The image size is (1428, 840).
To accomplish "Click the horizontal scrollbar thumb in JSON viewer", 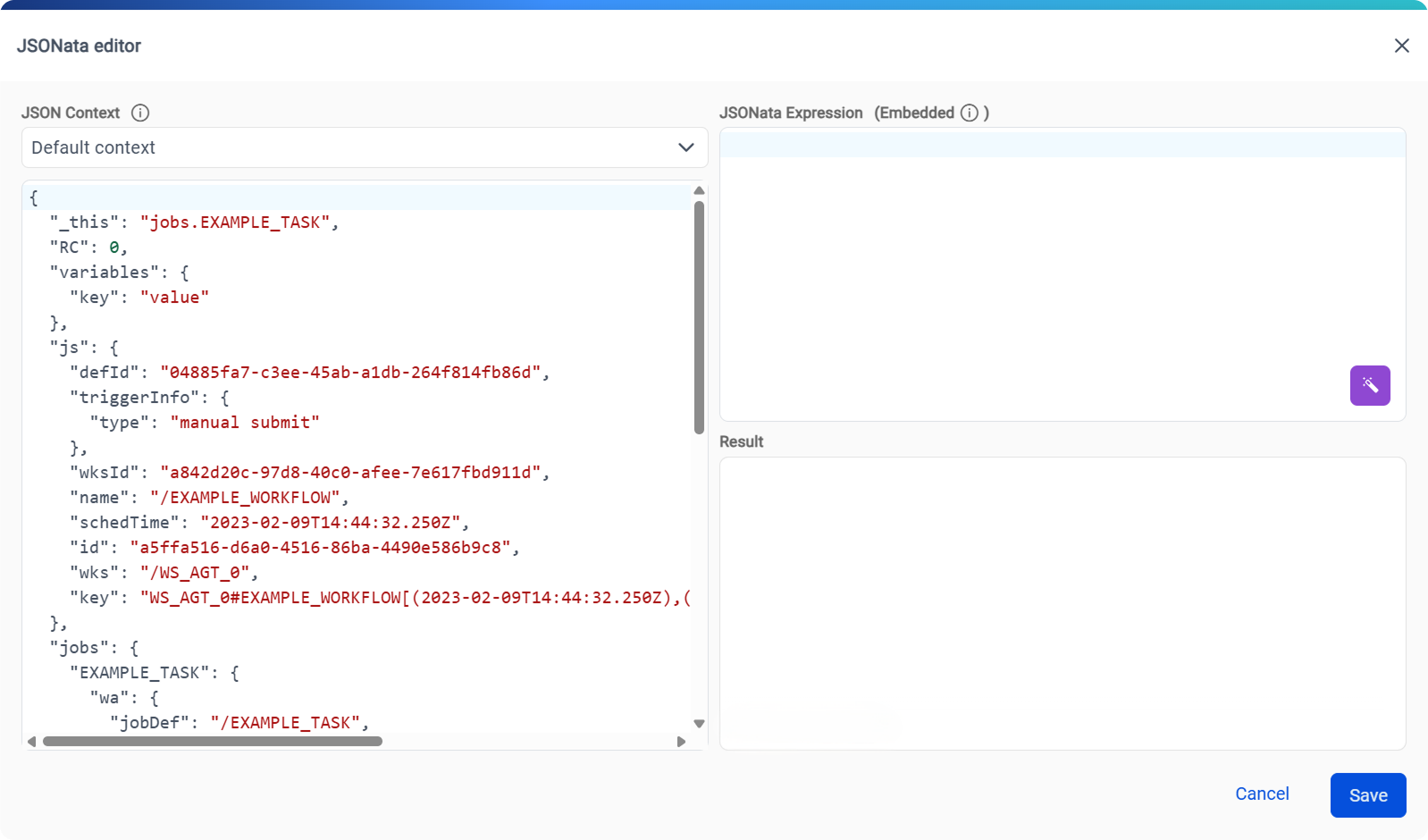I will 213,742.
